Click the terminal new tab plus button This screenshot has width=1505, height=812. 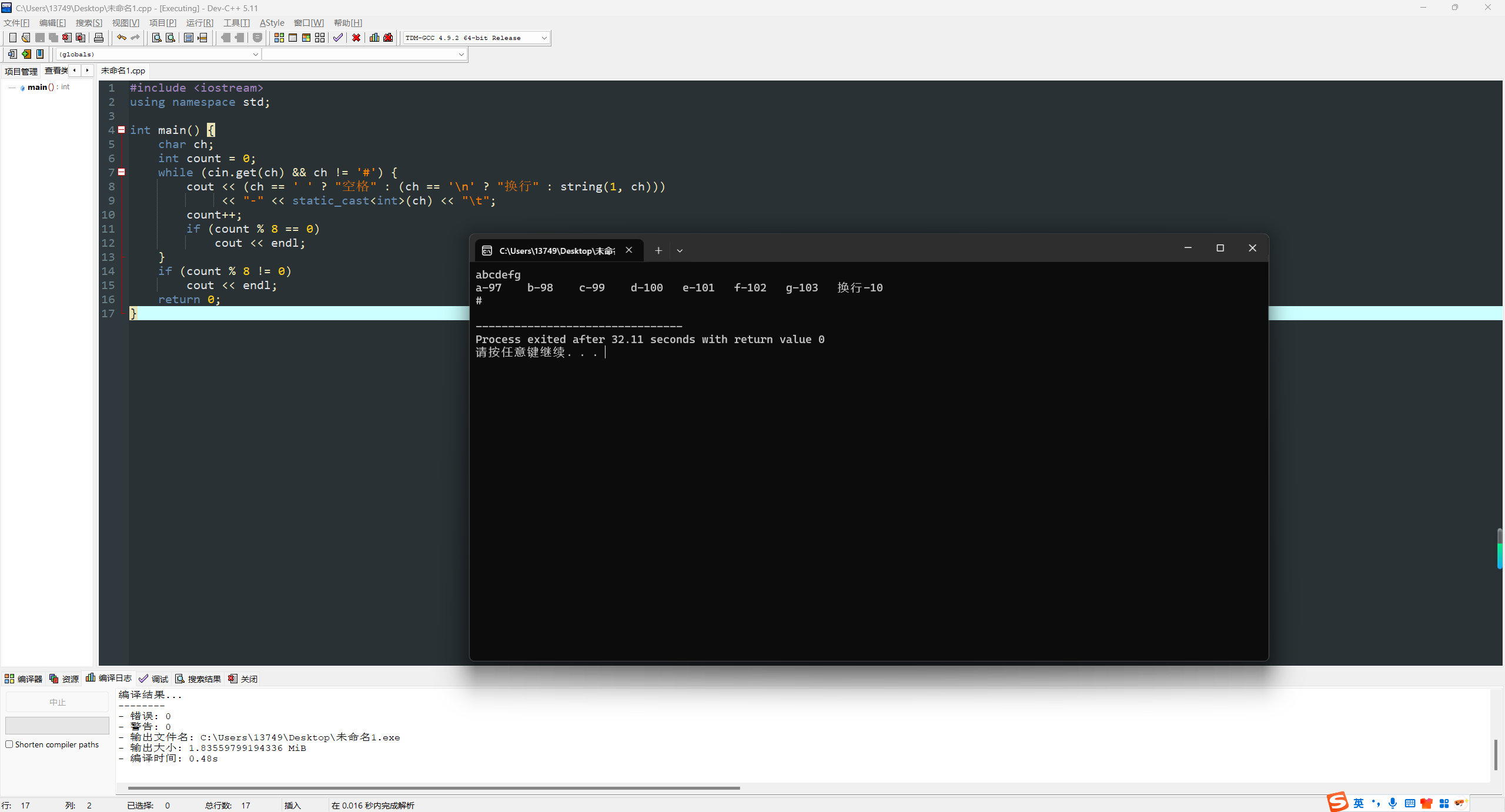pyautogui.click(x=658, y=251)
